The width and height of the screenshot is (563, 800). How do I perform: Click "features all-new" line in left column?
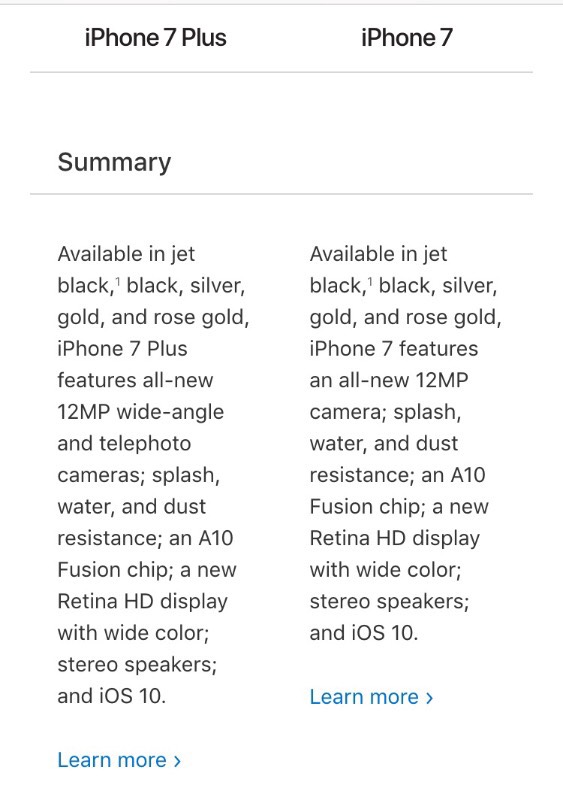[135, 380]
